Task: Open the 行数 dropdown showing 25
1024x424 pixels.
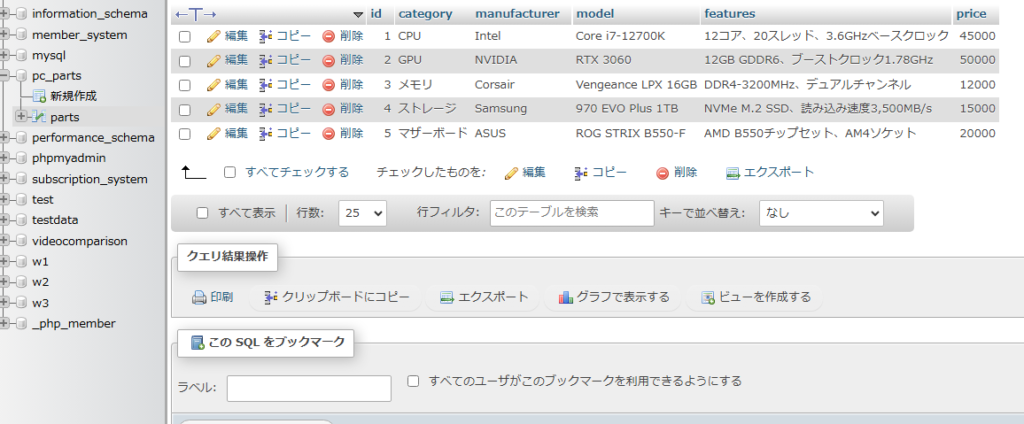Action: coord(363,213)
